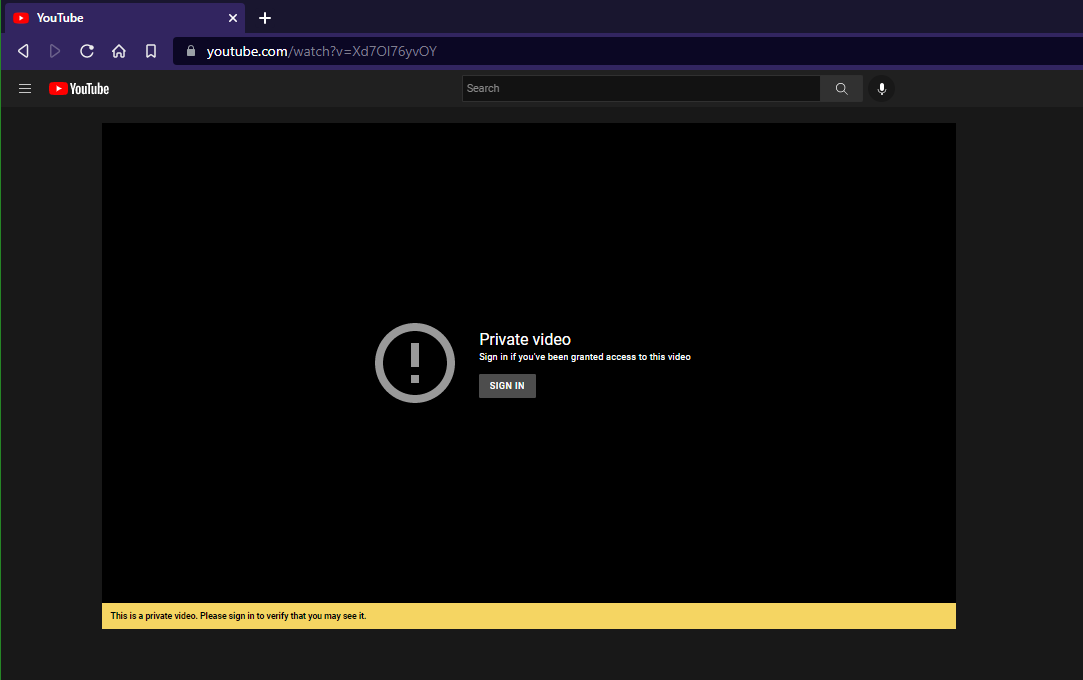Focus the YouTube Search input field

641,88
